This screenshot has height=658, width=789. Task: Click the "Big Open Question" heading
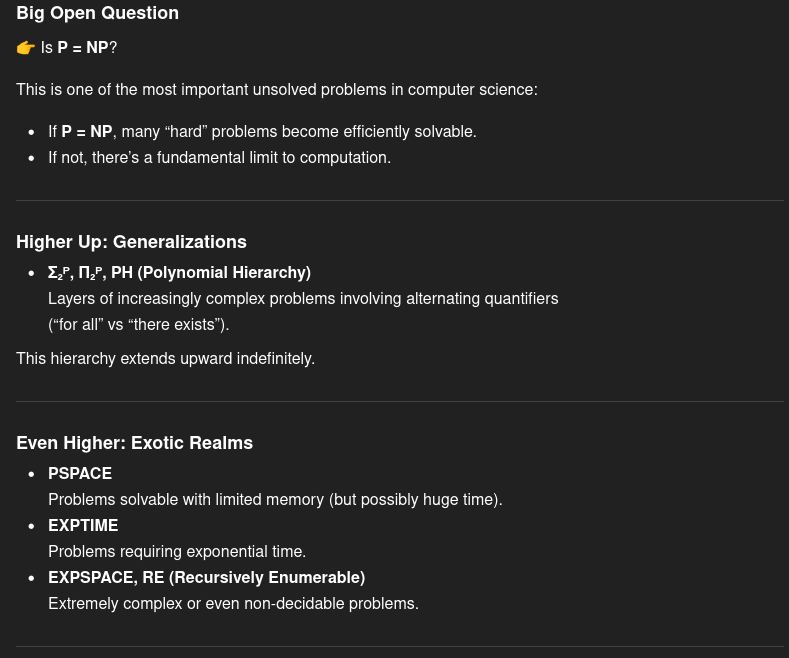(x=97, y=13)
